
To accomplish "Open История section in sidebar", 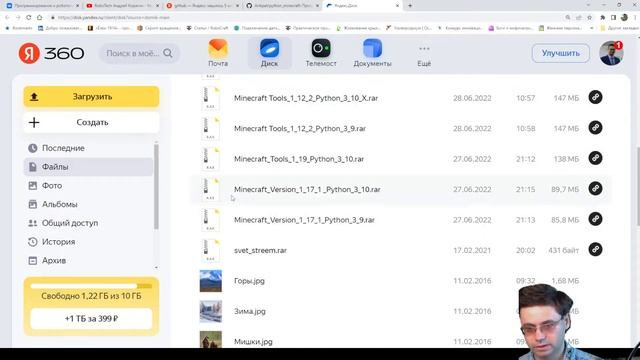I will pyautogui.click(x=88, y=242).
